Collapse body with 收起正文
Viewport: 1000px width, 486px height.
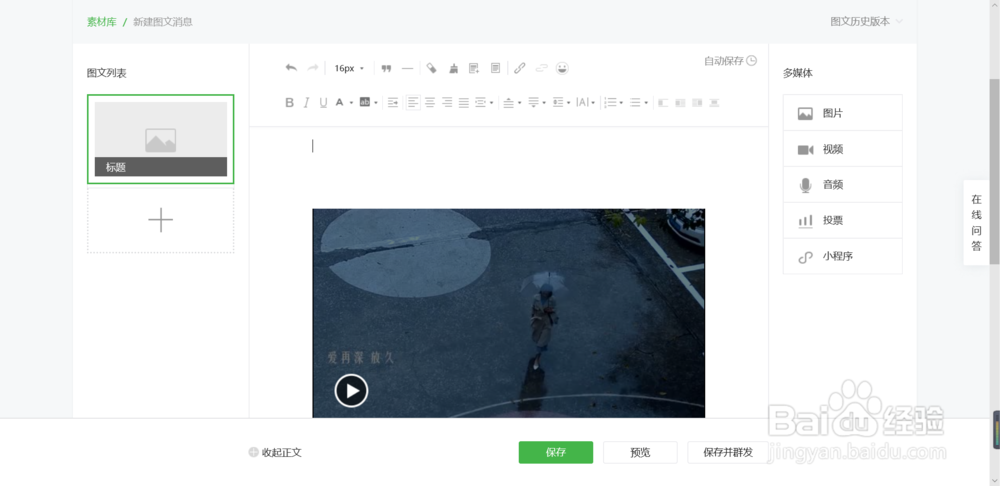(x=275, y=452)
